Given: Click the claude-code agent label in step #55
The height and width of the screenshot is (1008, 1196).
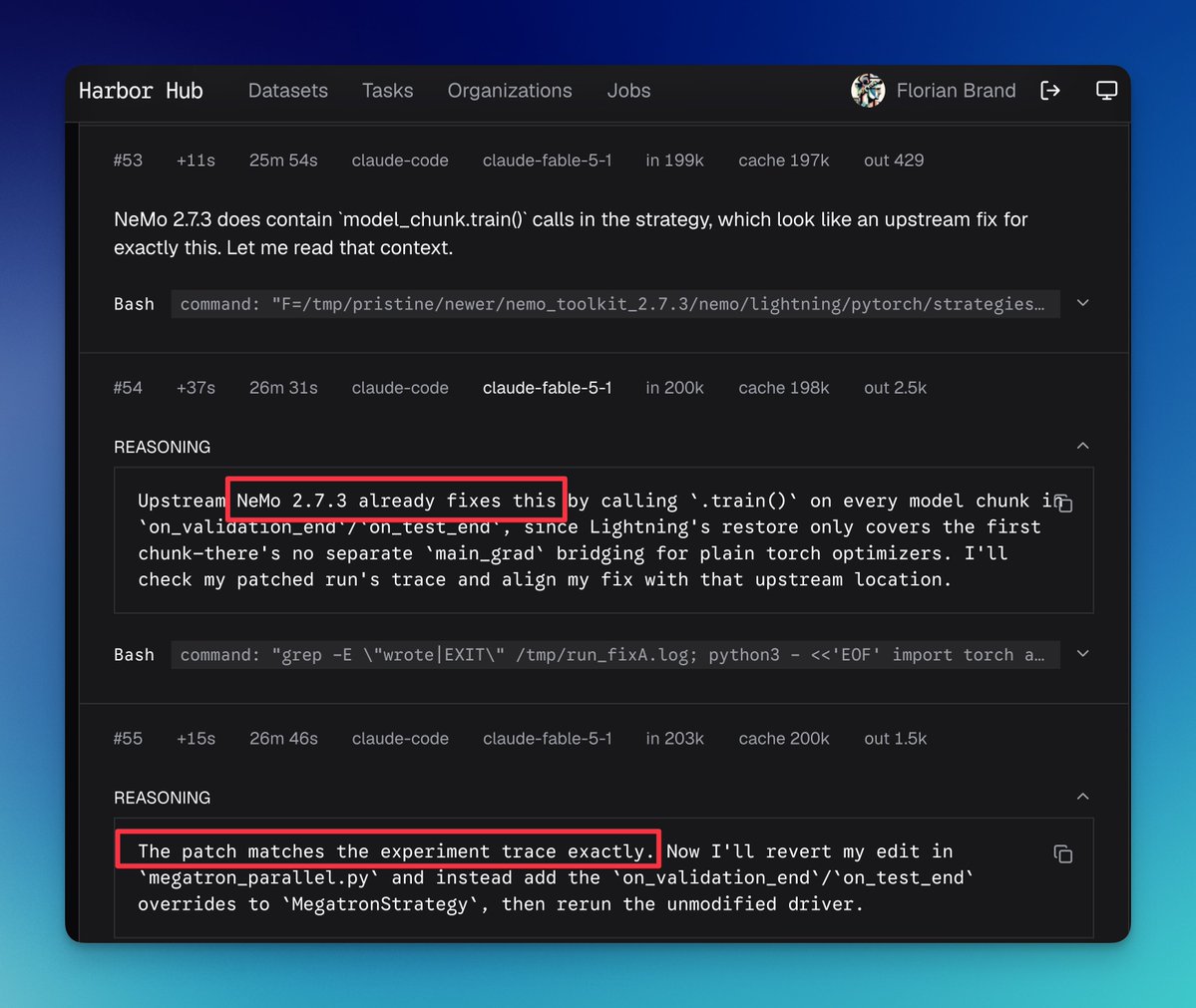Looking at the screenshot, I should [x=400, y=738].
